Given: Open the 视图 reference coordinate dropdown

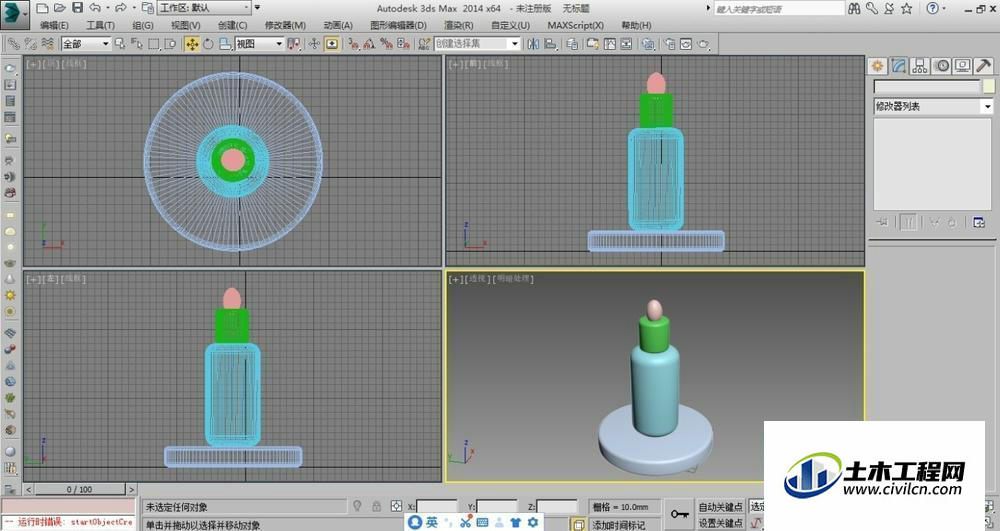Looking at the screenshot, I should point(259,43).
